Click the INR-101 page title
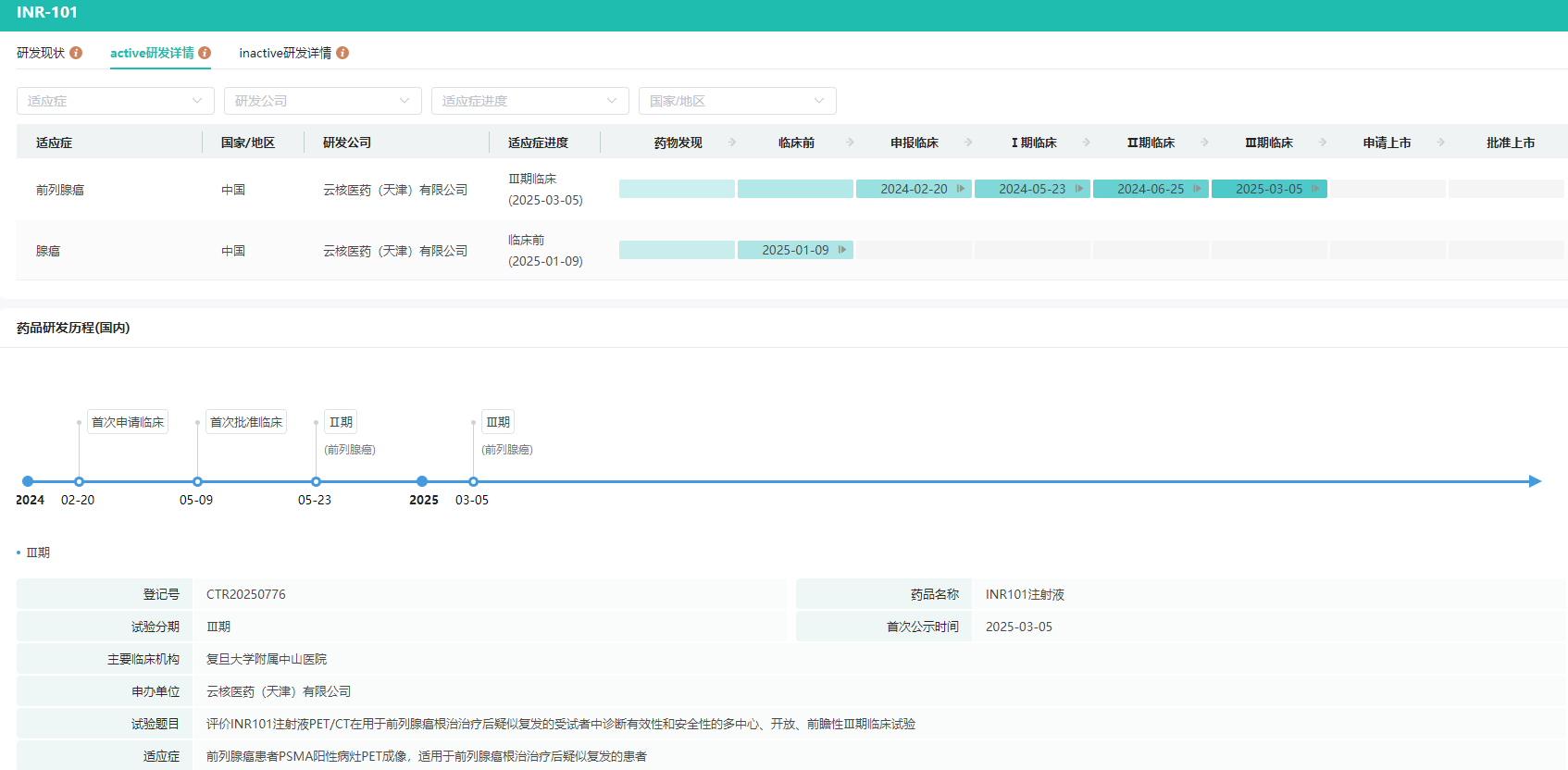The width and height of the screenshot is (1568, 770). (47, 12)
